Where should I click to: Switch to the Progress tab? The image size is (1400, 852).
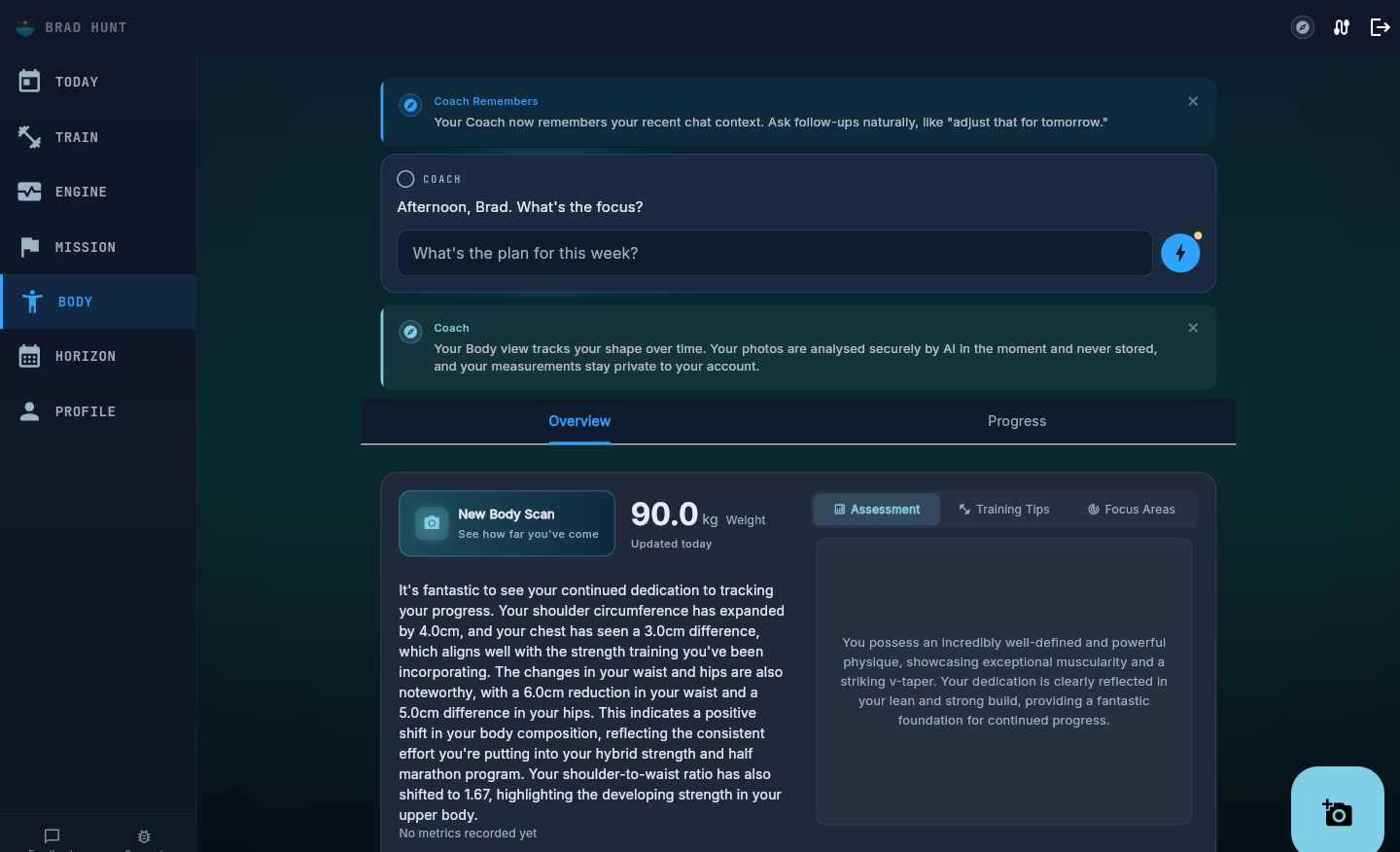[1017, 421]
